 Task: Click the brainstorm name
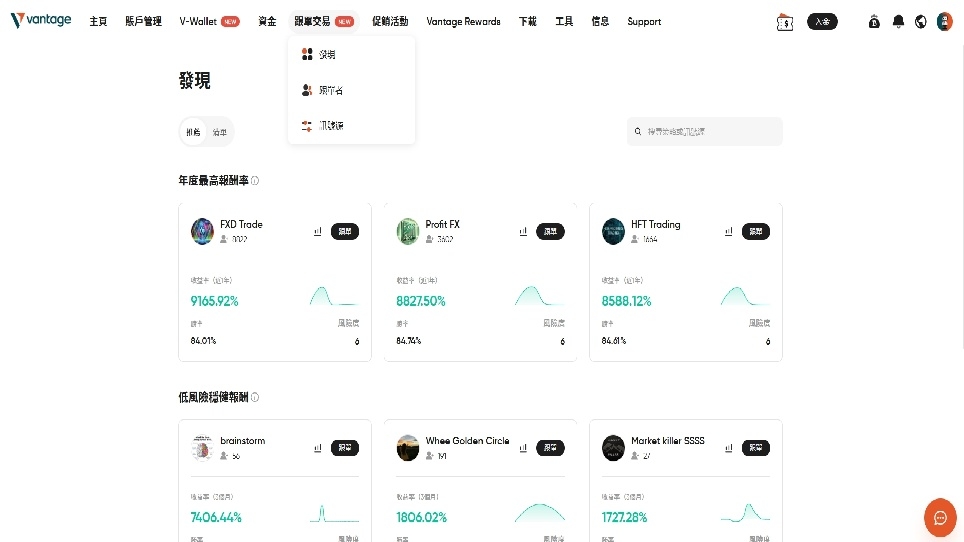click(242, 441)
